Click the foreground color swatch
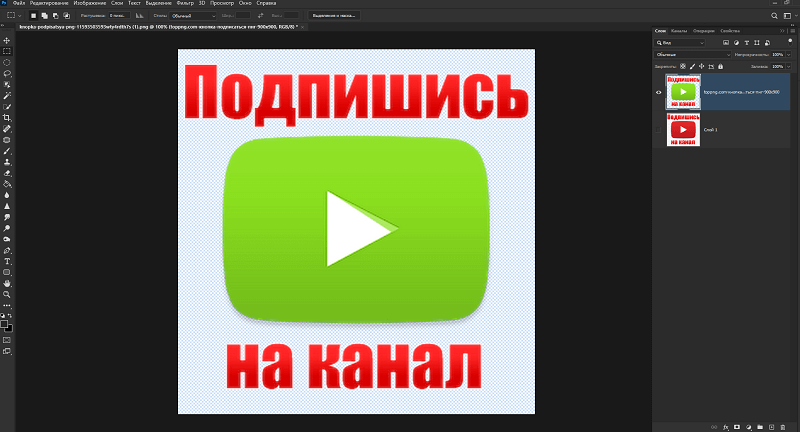 coord(4,324)
